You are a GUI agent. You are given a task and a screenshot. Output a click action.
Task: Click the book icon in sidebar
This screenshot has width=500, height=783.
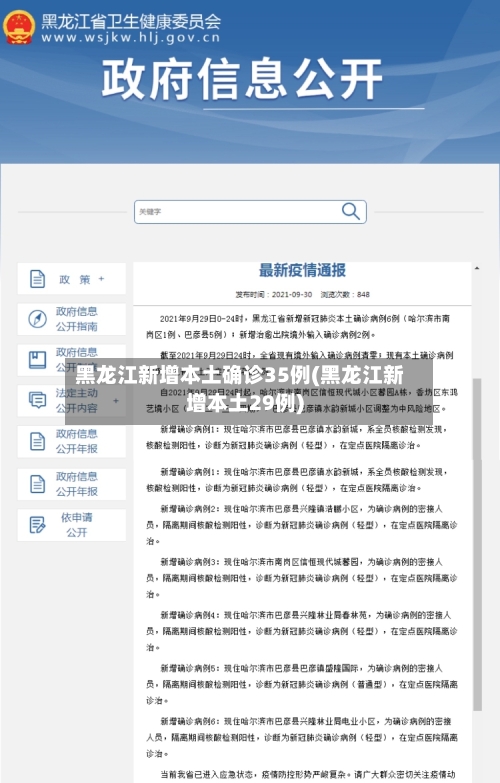click(37, 360)
